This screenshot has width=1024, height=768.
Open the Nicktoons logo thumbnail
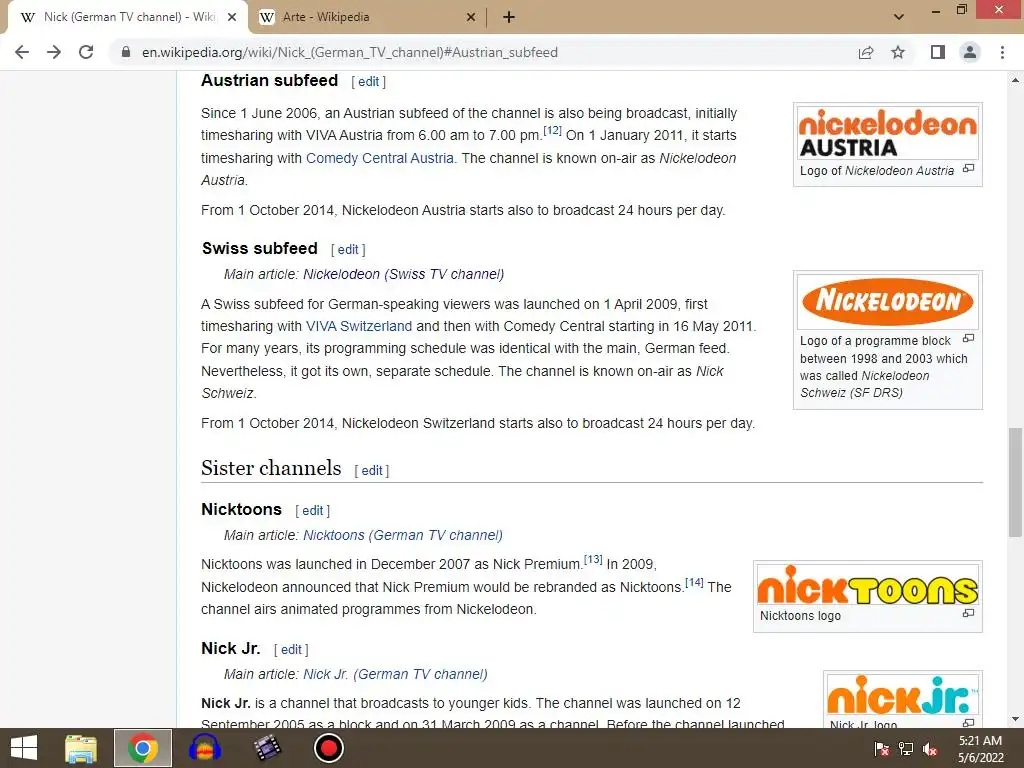click(868, 585)
